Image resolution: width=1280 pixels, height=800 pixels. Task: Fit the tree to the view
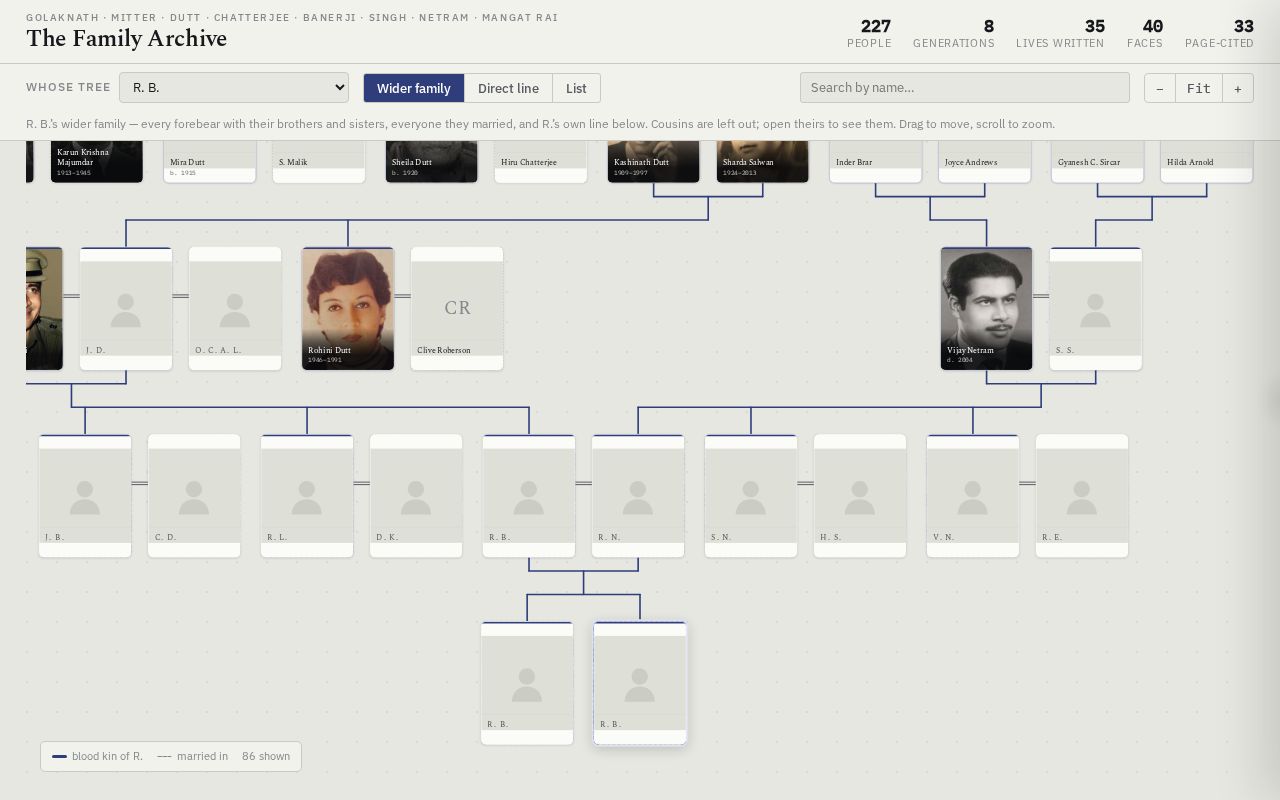1199,88
